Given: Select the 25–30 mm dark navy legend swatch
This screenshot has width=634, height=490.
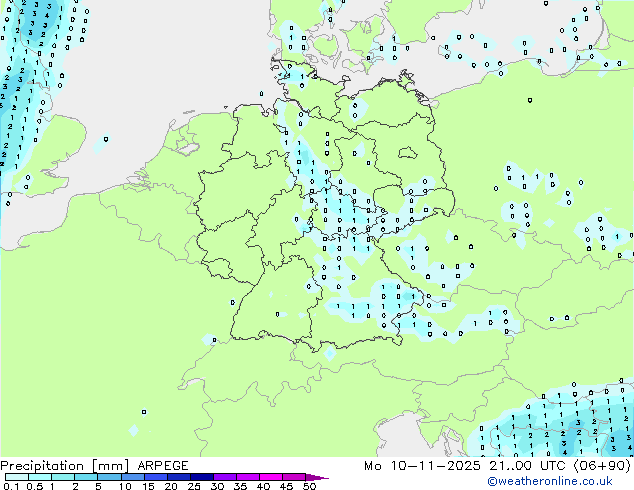Looking at the screenshot, I should (x=202, y=477).
